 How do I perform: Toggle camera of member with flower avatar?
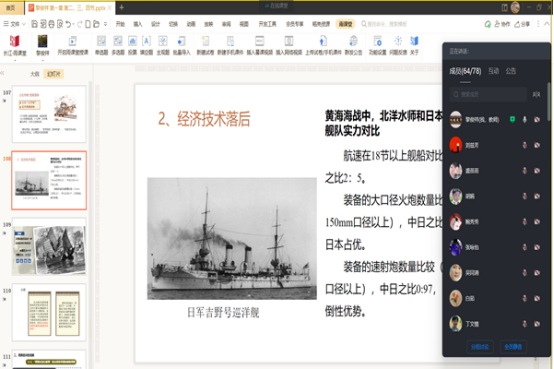pos(537,298)
